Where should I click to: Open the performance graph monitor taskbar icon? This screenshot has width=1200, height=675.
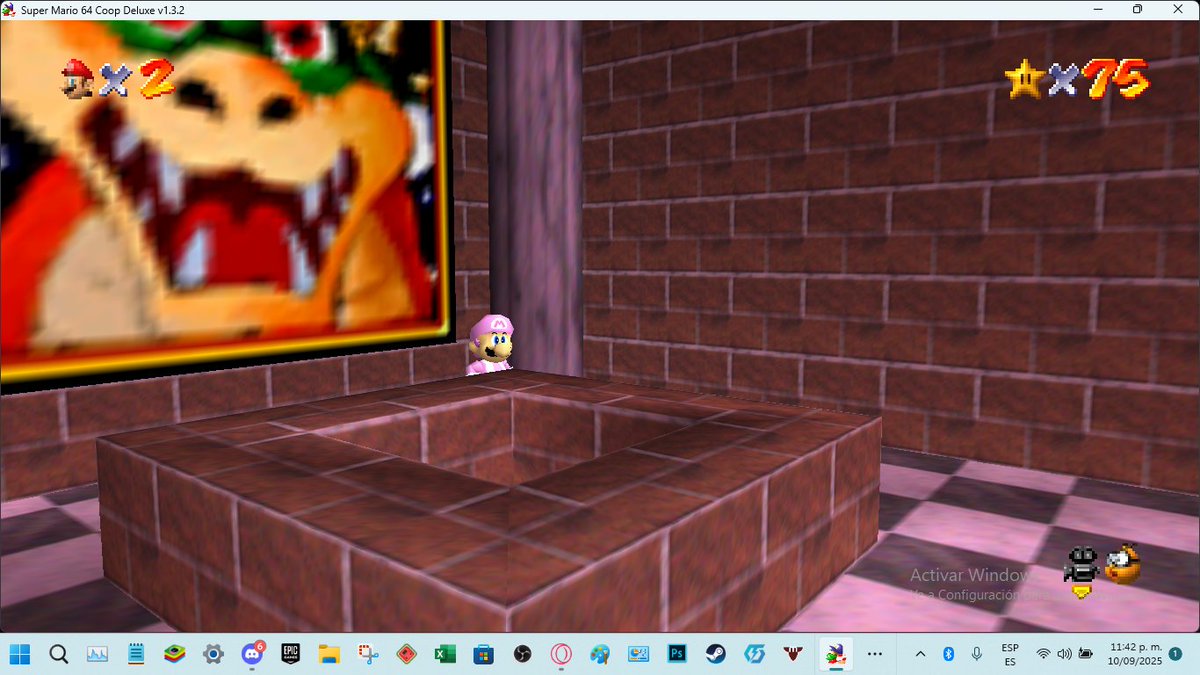[x=97, y=655]
